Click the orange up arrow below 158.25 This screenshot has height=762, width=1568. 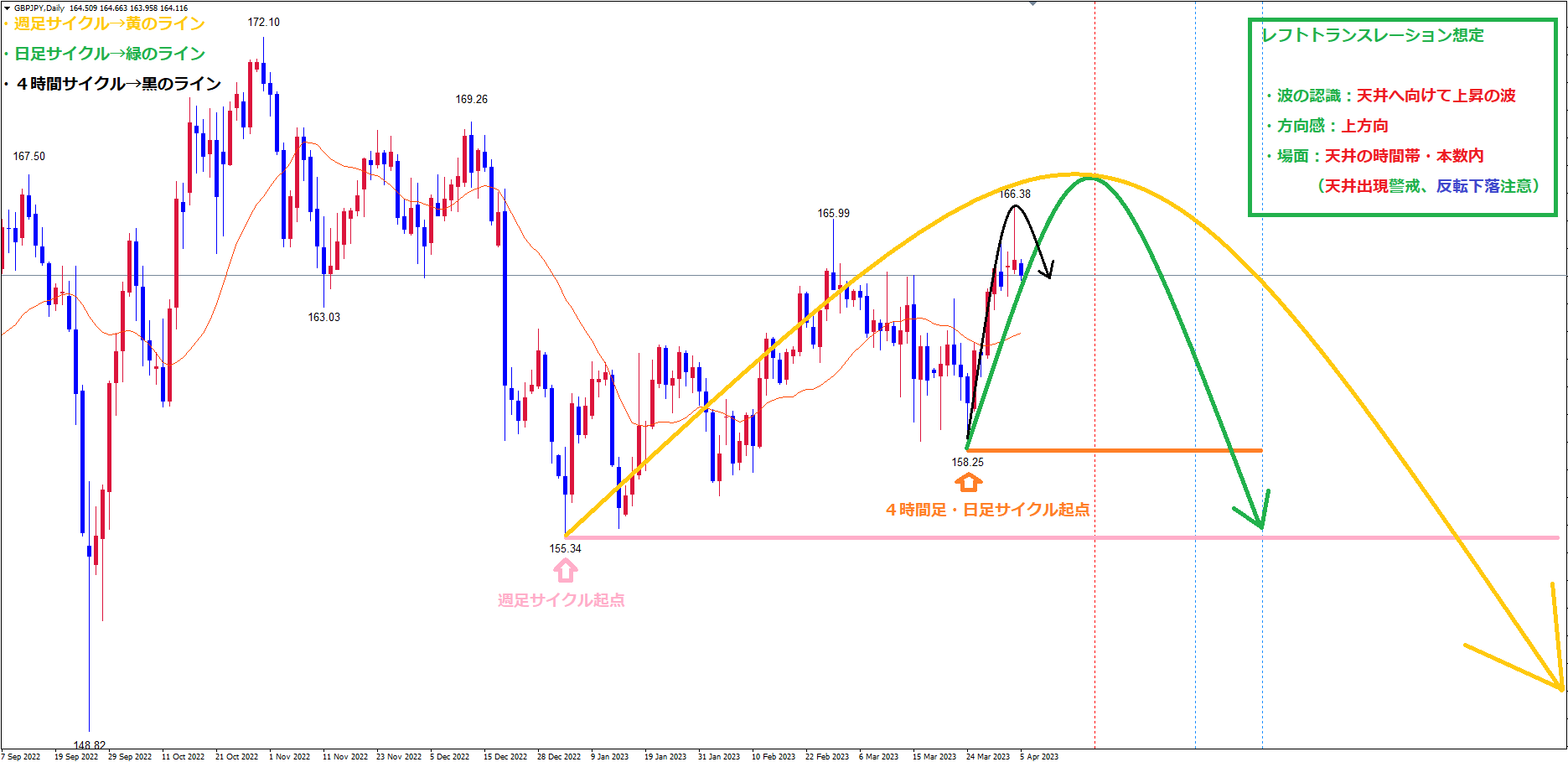(968, 482)
